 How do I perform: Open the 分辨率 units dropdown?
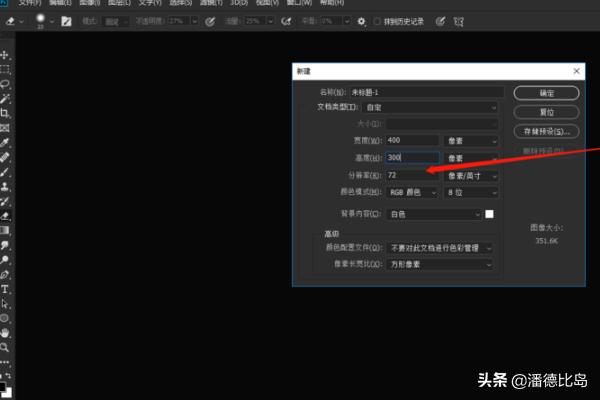tap(471, 174)
